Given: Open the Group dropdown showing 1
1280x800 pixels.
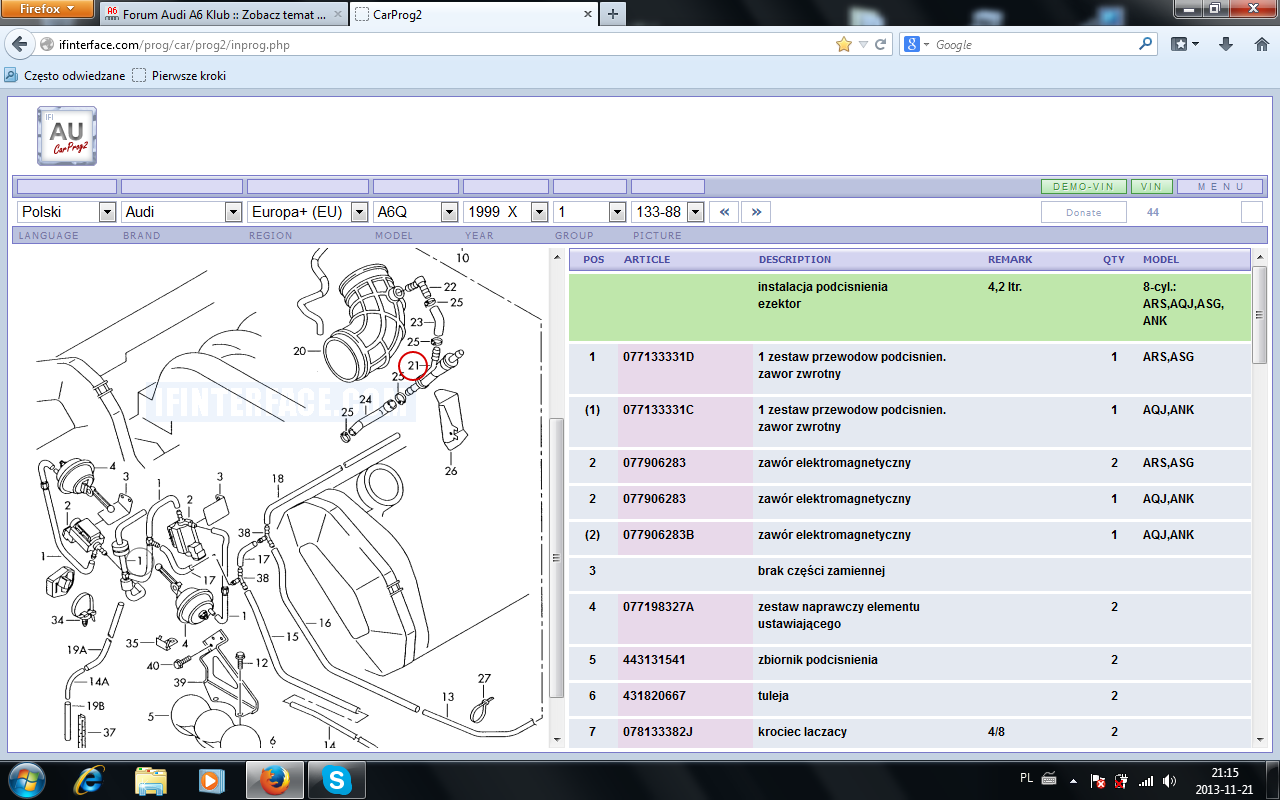Looking at the screenshot, I should (590, 212).
